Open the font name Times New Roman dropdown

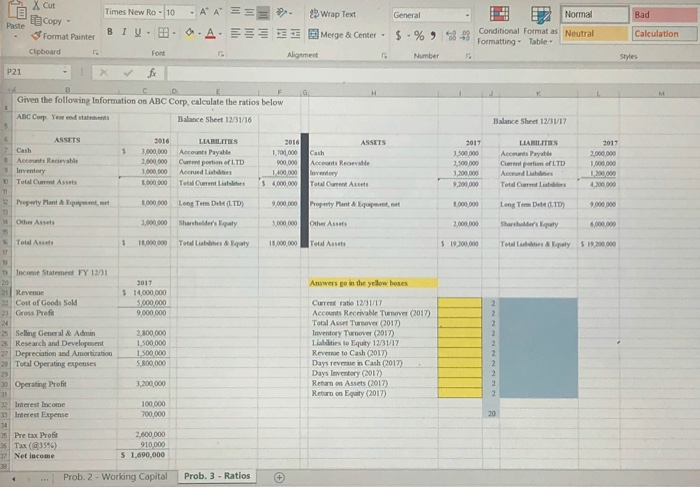pyautogui.click(x=160, y=12)
